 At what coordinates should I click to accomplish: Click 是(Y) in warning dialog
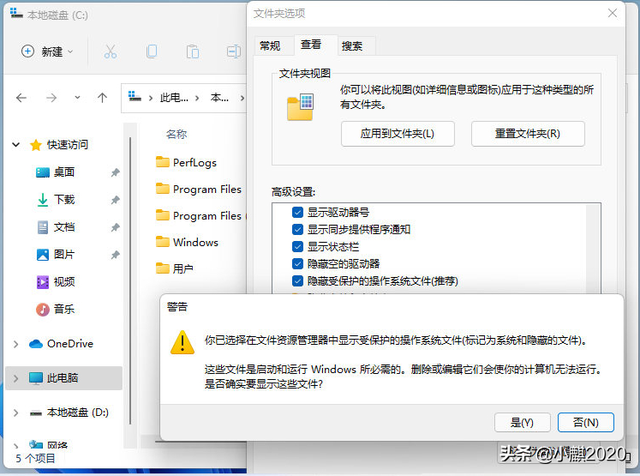(522, 422)
